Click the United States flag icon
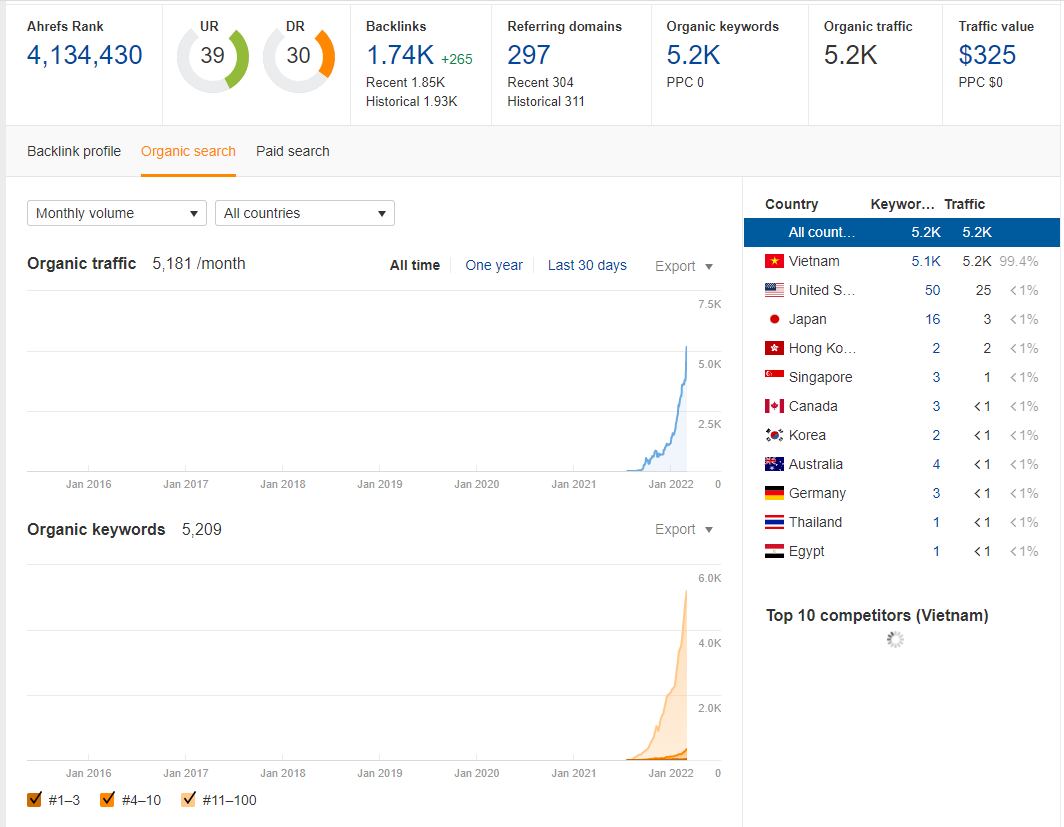Screen dimensions: 1064x827 coord(773,290)
